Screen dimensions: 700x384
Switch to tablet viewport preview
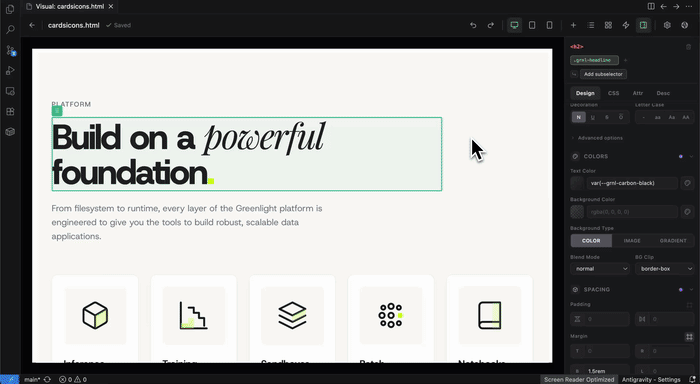coord(532,25)
